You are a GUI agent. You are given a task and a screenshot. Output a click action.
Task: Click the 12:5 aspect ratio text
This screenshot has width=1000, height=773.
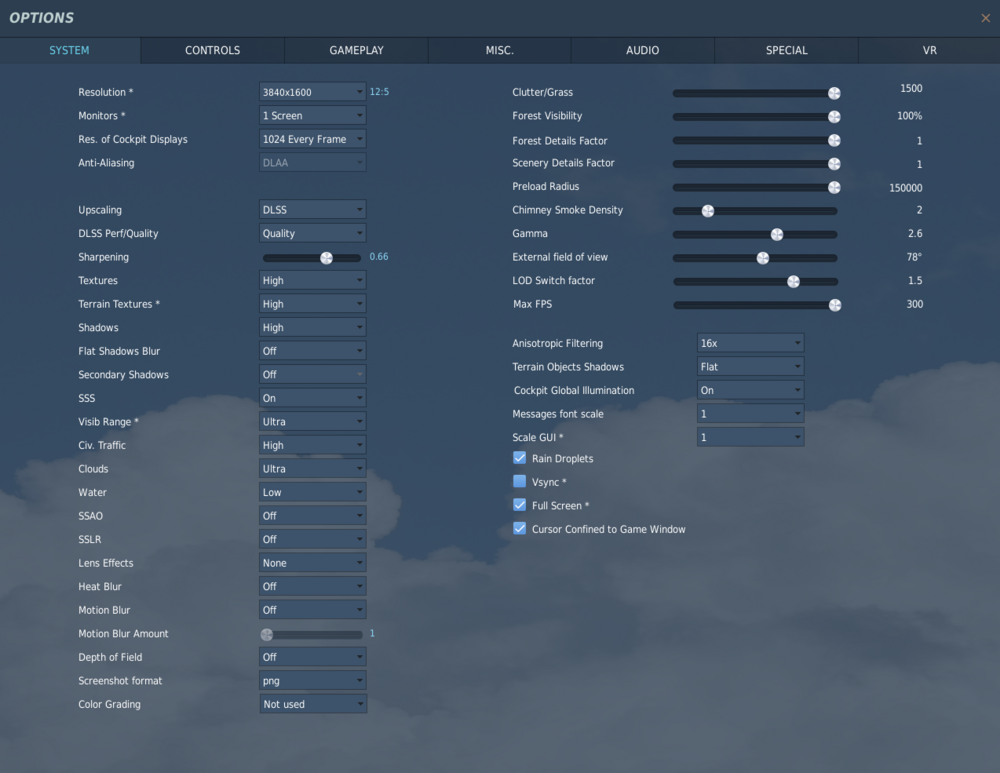click(x=379, y=92)
